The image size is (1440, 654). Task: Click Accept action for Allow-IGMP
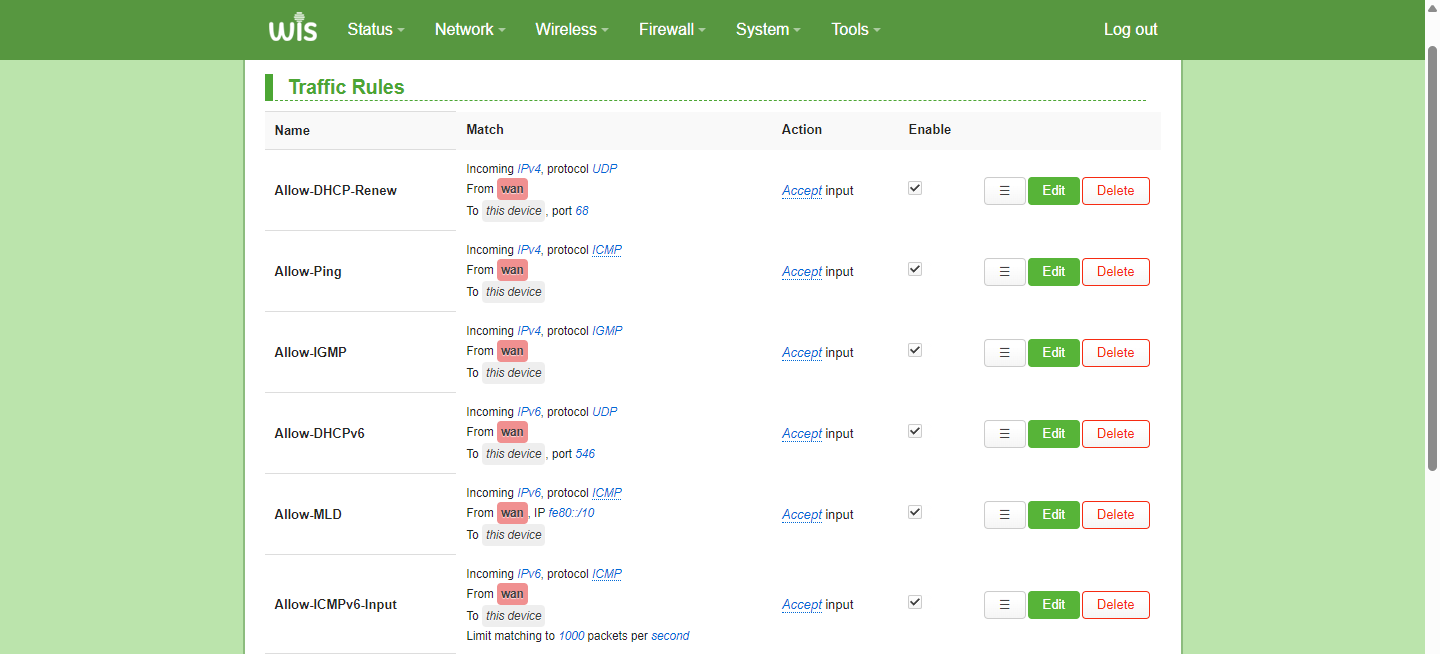coord(802,353)
